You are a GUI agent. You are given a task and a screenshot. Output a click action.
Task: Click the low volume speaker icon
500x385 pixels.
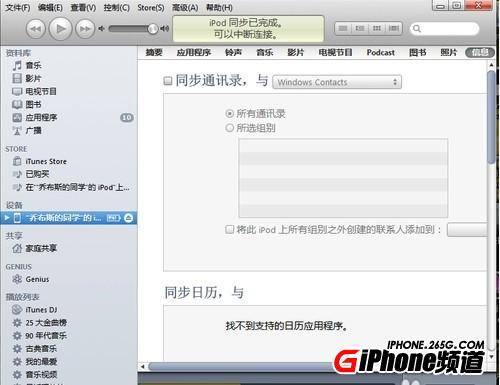[101, 29]
